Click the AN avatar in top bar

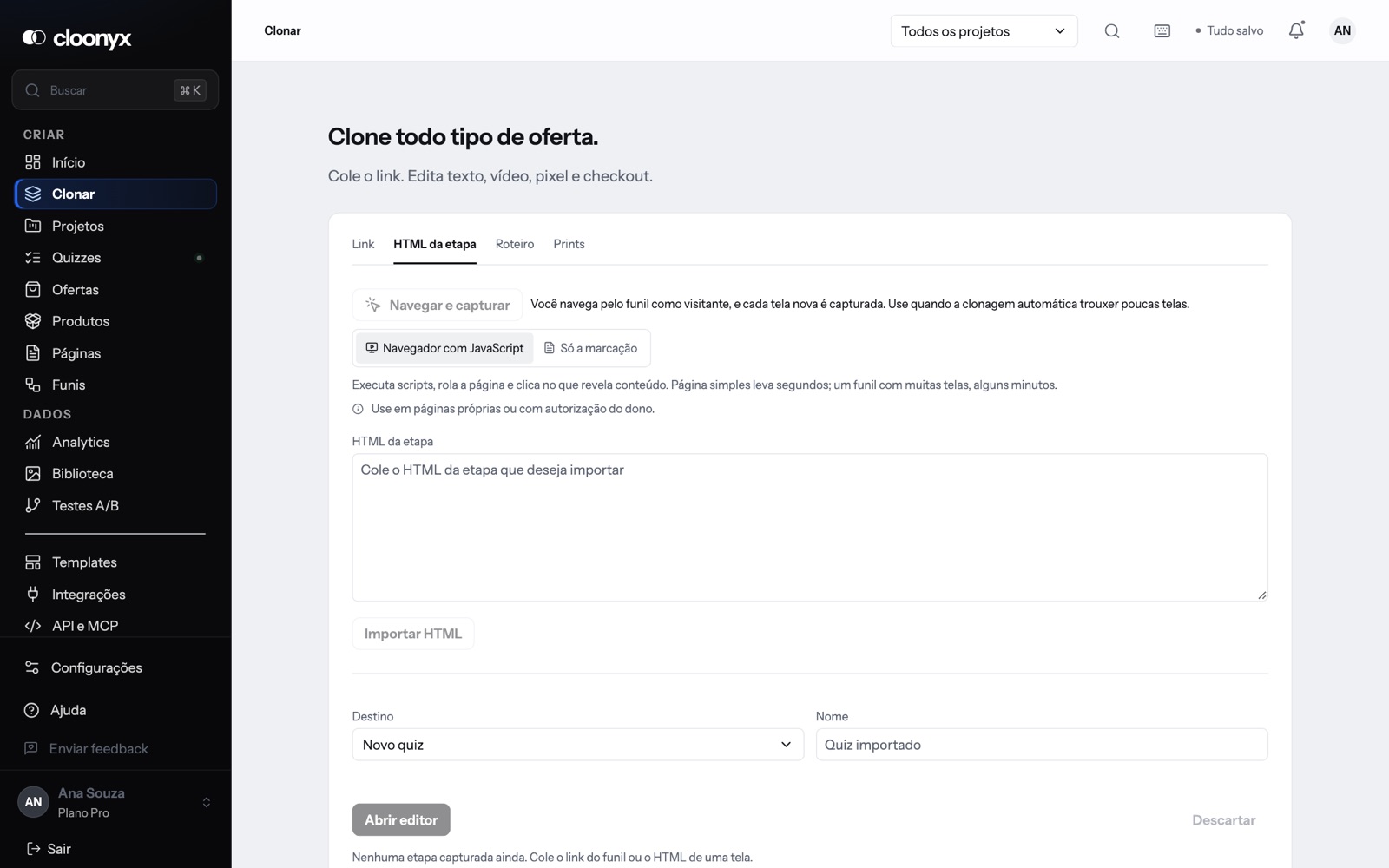point(1342,30)
